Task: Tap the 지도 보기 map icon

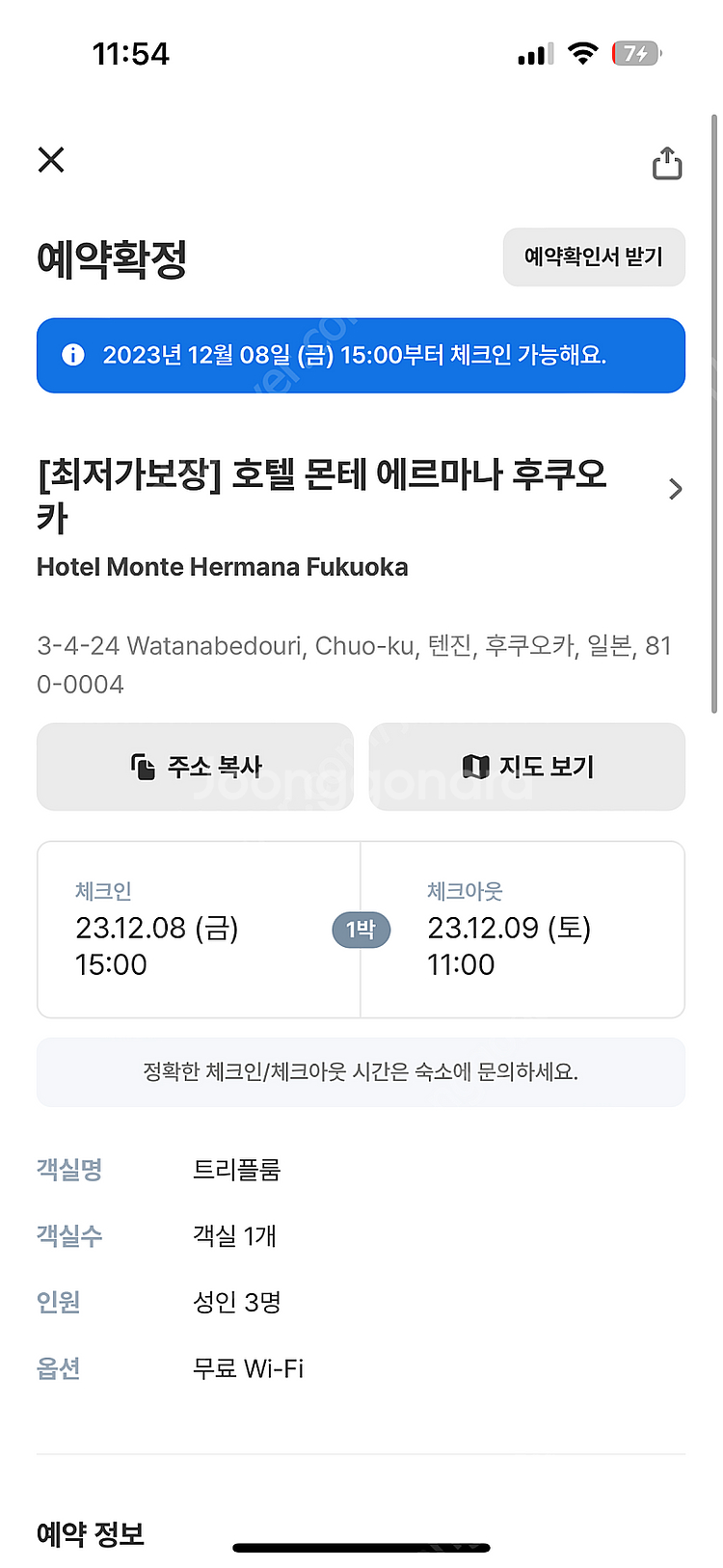Action: (475, 767)
